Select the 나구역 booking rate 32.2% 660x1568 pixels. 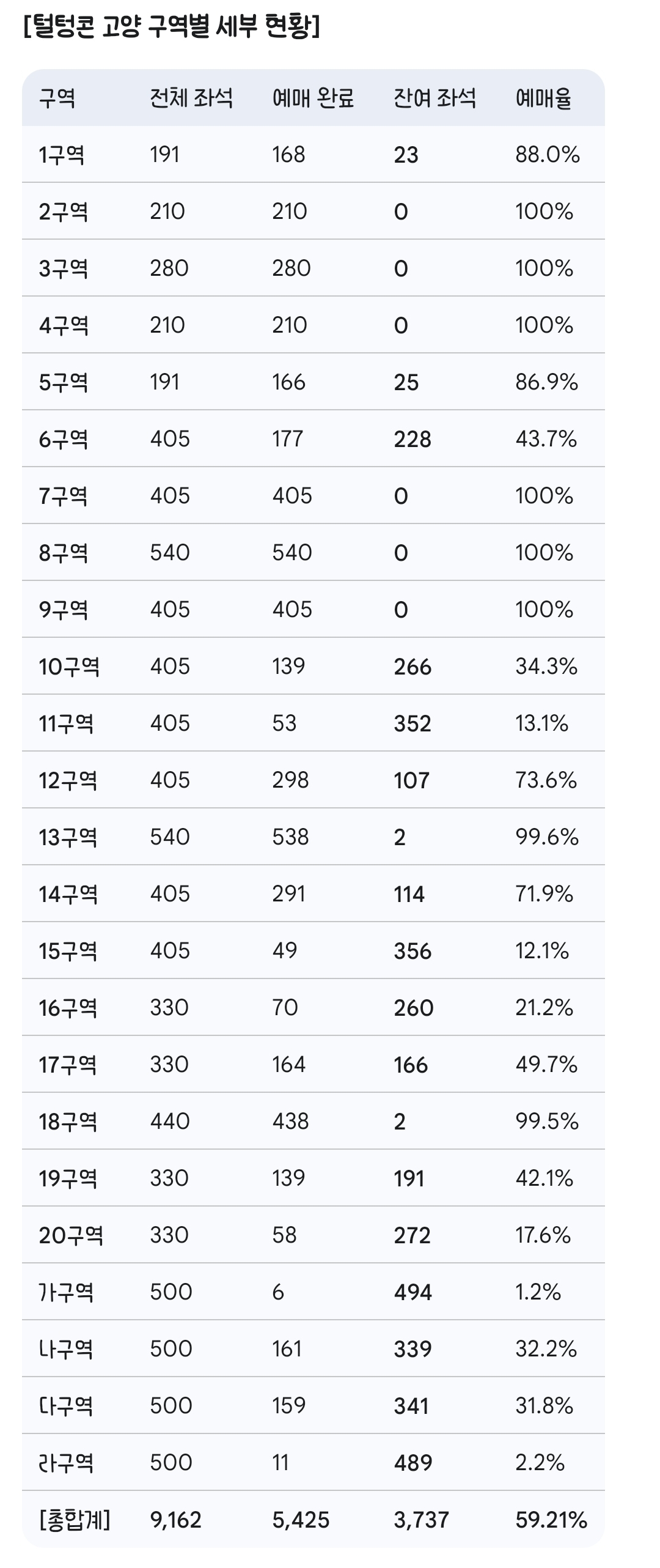point(546,1348)
